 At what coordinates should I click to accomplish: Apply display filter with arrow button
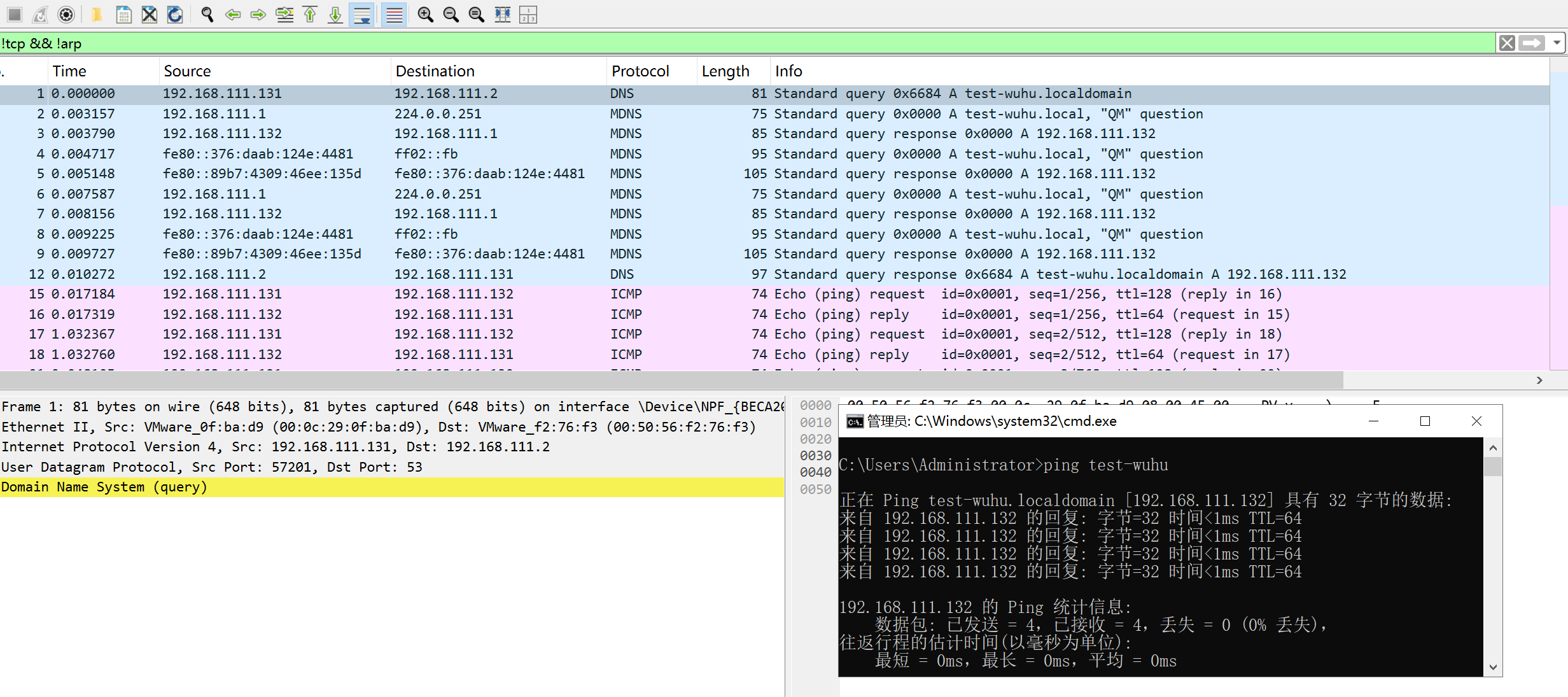click(1532, 43)
